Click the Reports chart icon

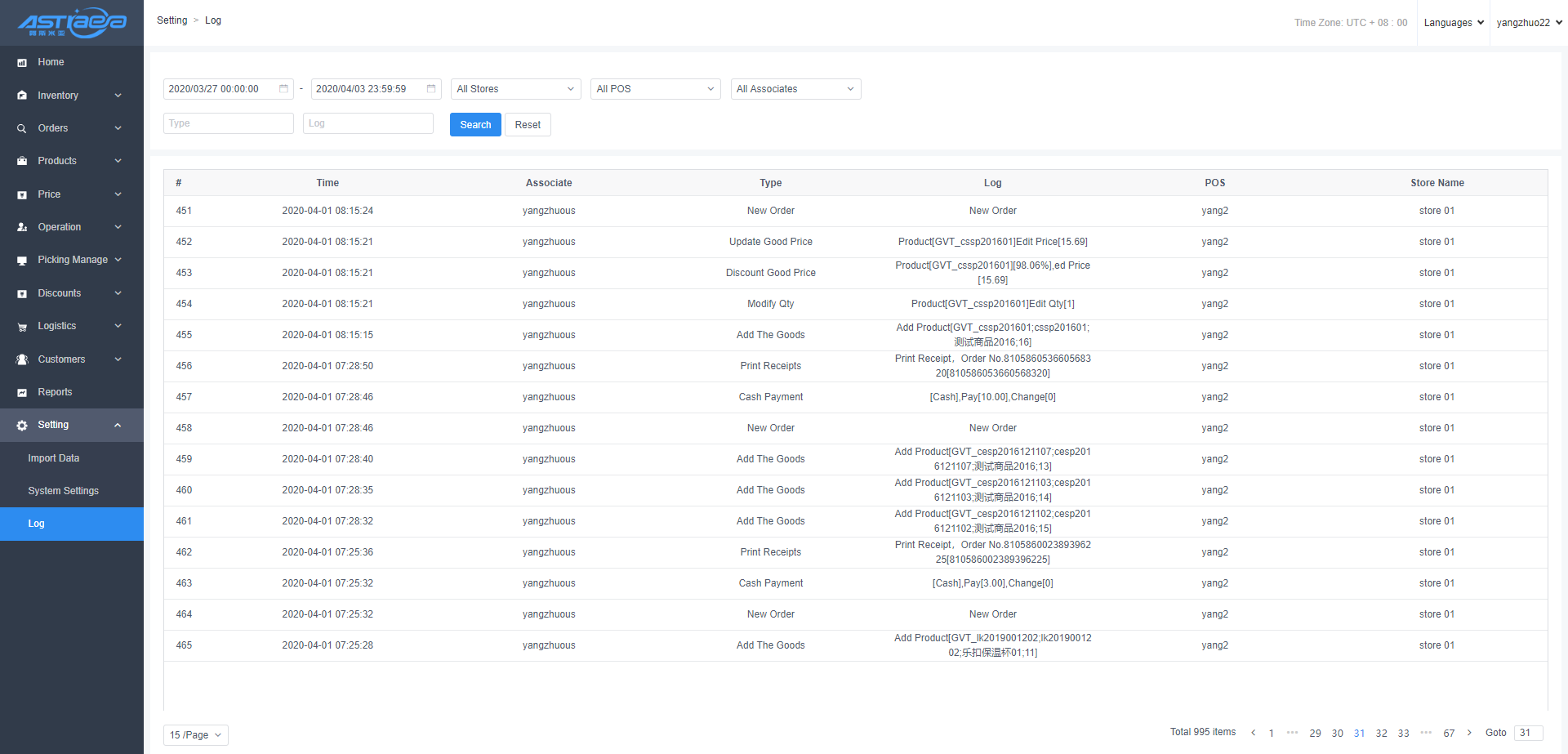pos(22,393)
